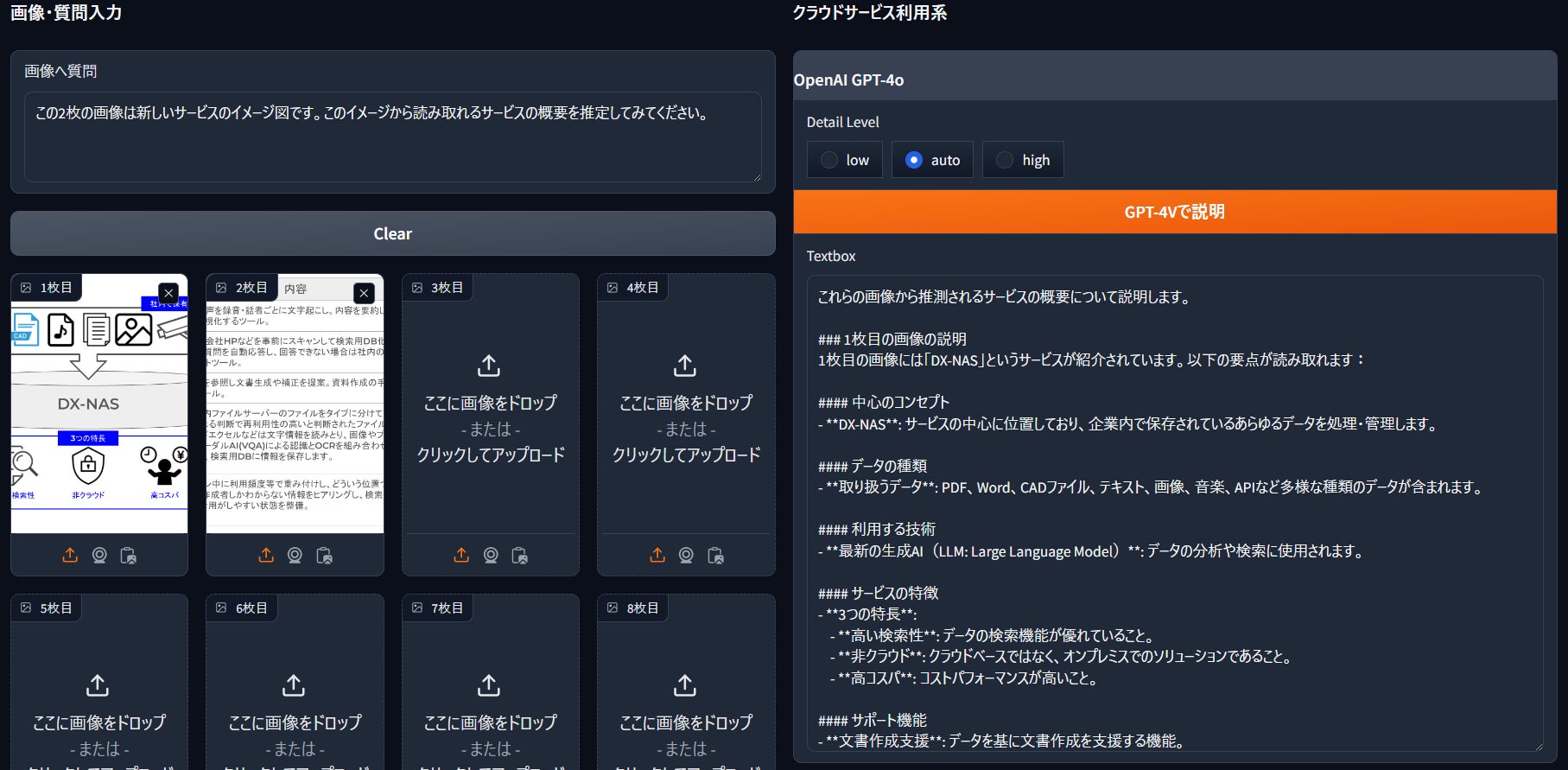Select the high Detail Level option
Viewport: 1568px width, 770px height.
[1023, 160]
